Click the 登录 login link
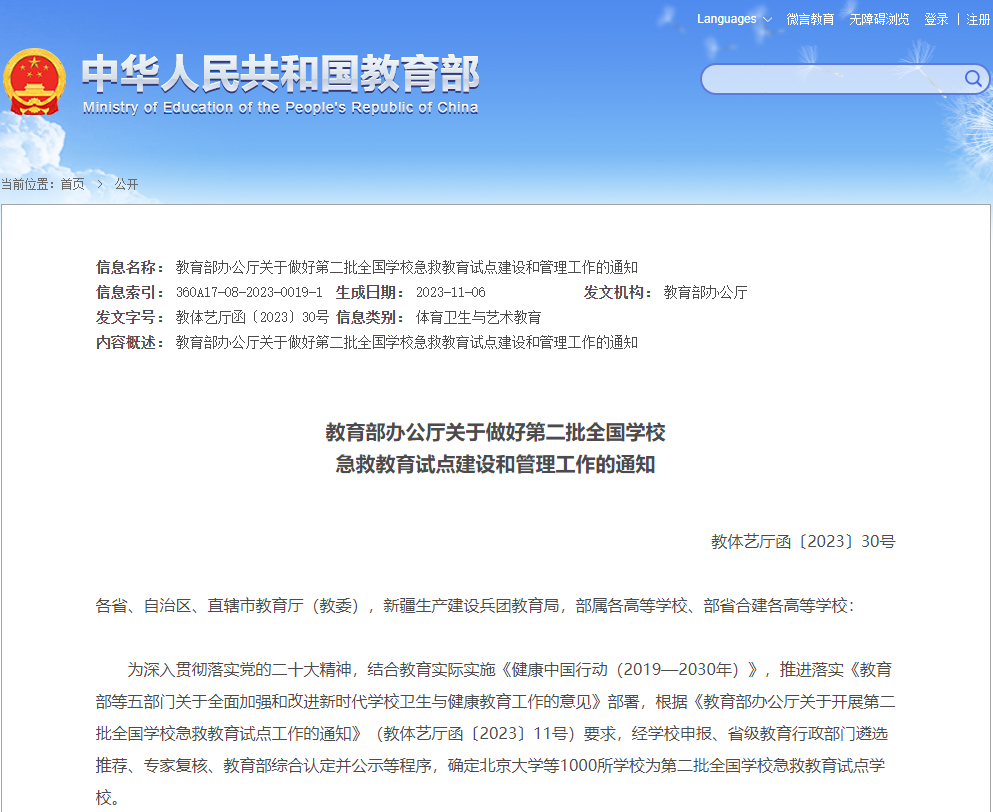This screenshot has width=993, height=812. (x=936, y=19)
